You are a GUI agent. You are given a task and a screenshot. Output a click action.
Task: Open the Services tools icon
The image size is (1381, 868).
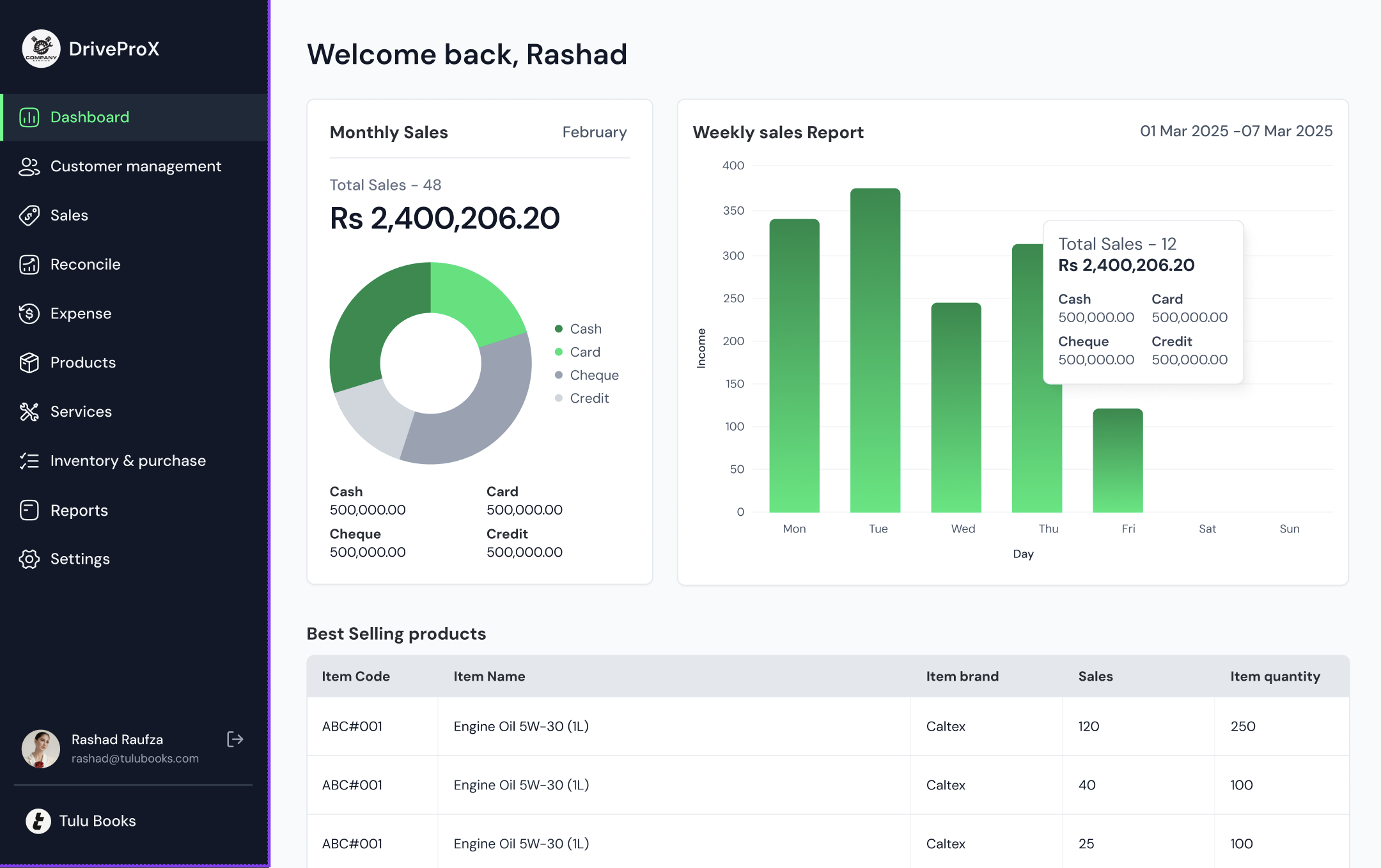[x=29, y=412]
